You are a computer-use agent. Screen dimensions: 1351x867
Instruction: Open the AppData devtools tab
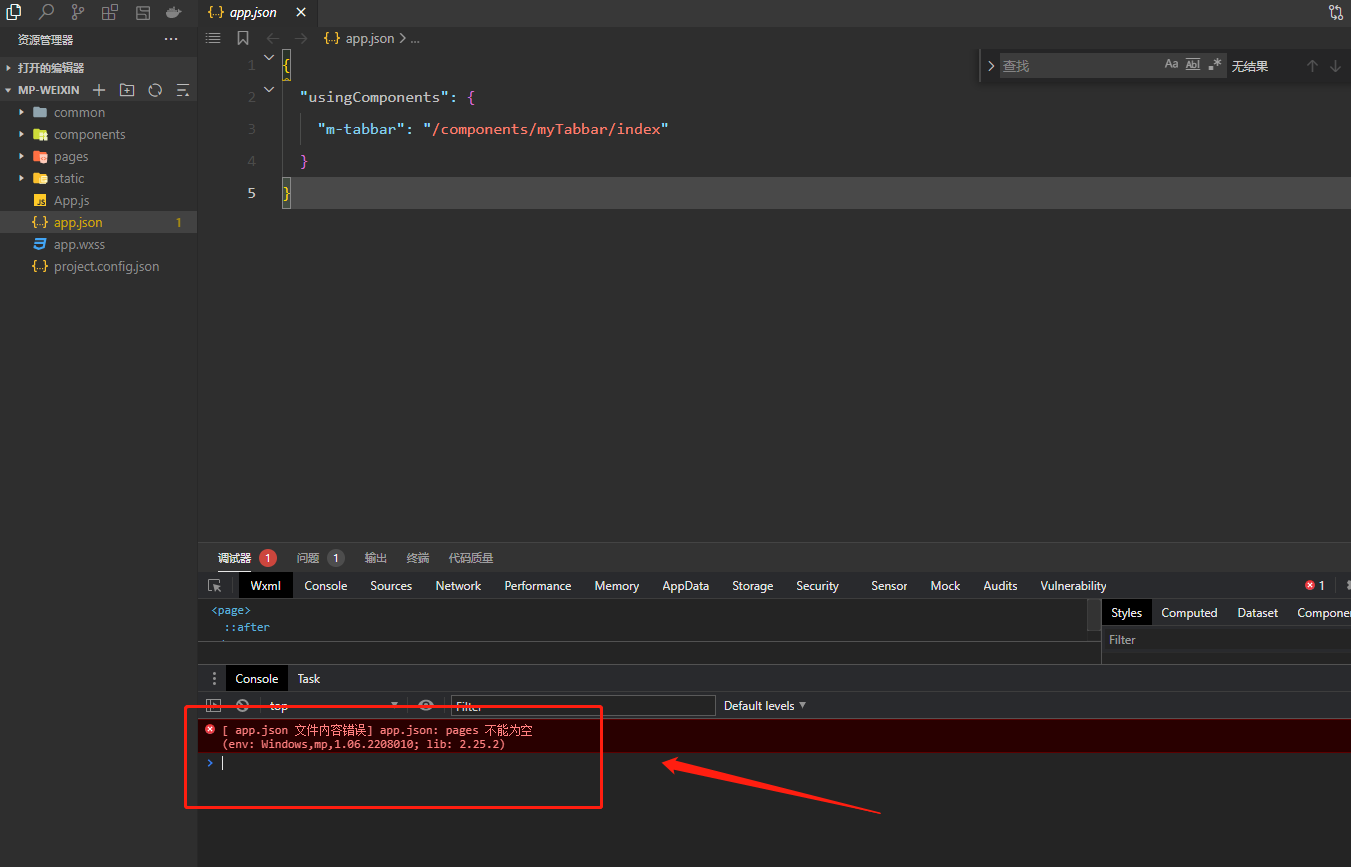[x=686, y=586]
